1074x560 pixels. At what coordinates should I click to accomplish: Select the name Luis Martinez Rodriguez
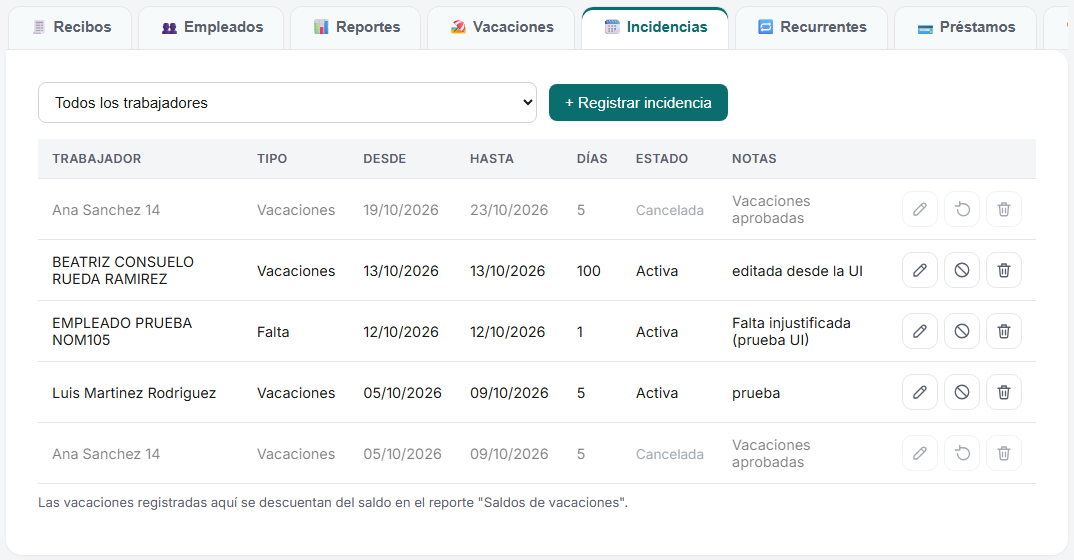tap(134, 393)
